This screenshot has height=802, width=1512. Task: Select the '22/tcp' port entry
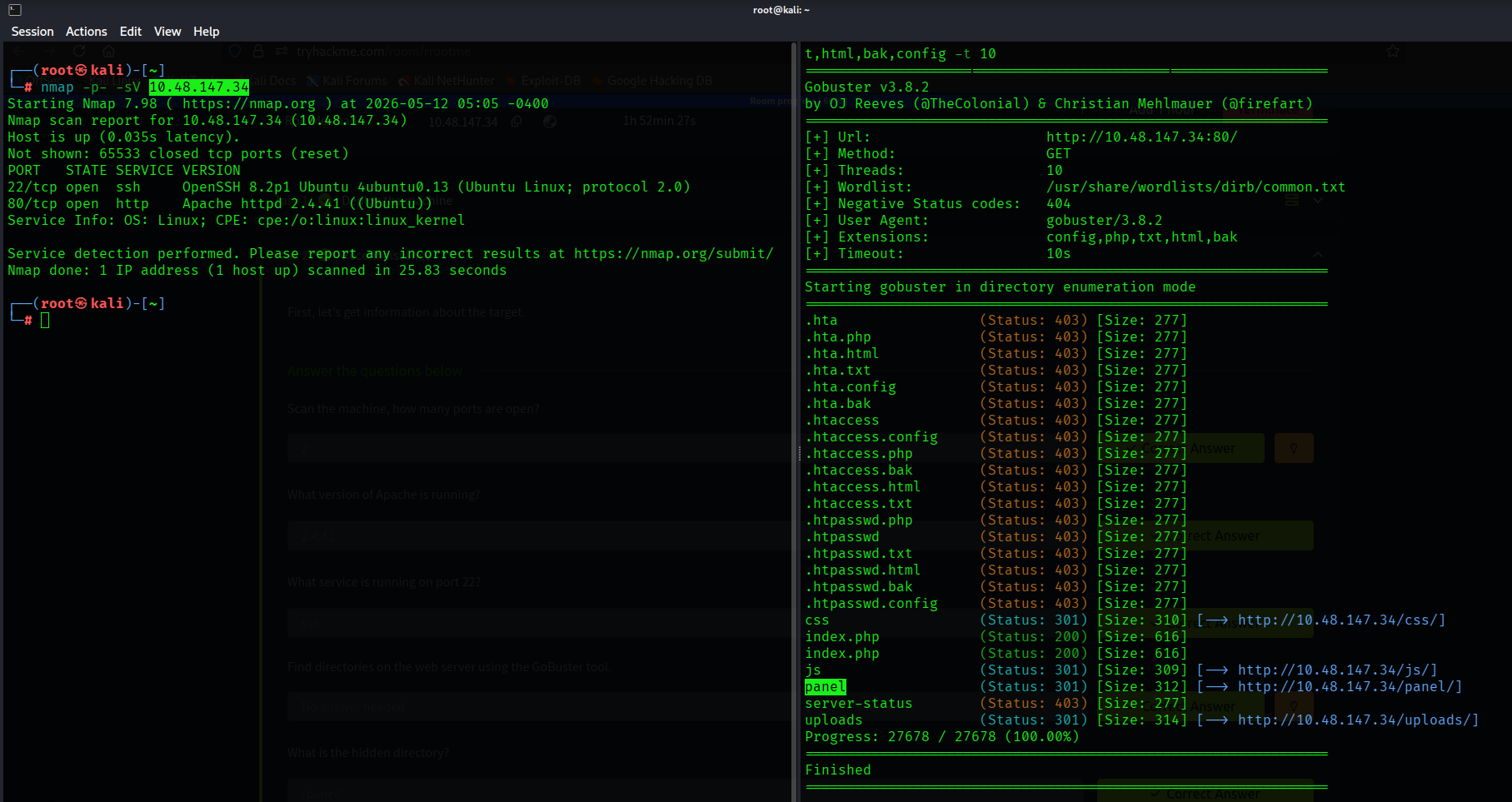click(x=32, y=187)
